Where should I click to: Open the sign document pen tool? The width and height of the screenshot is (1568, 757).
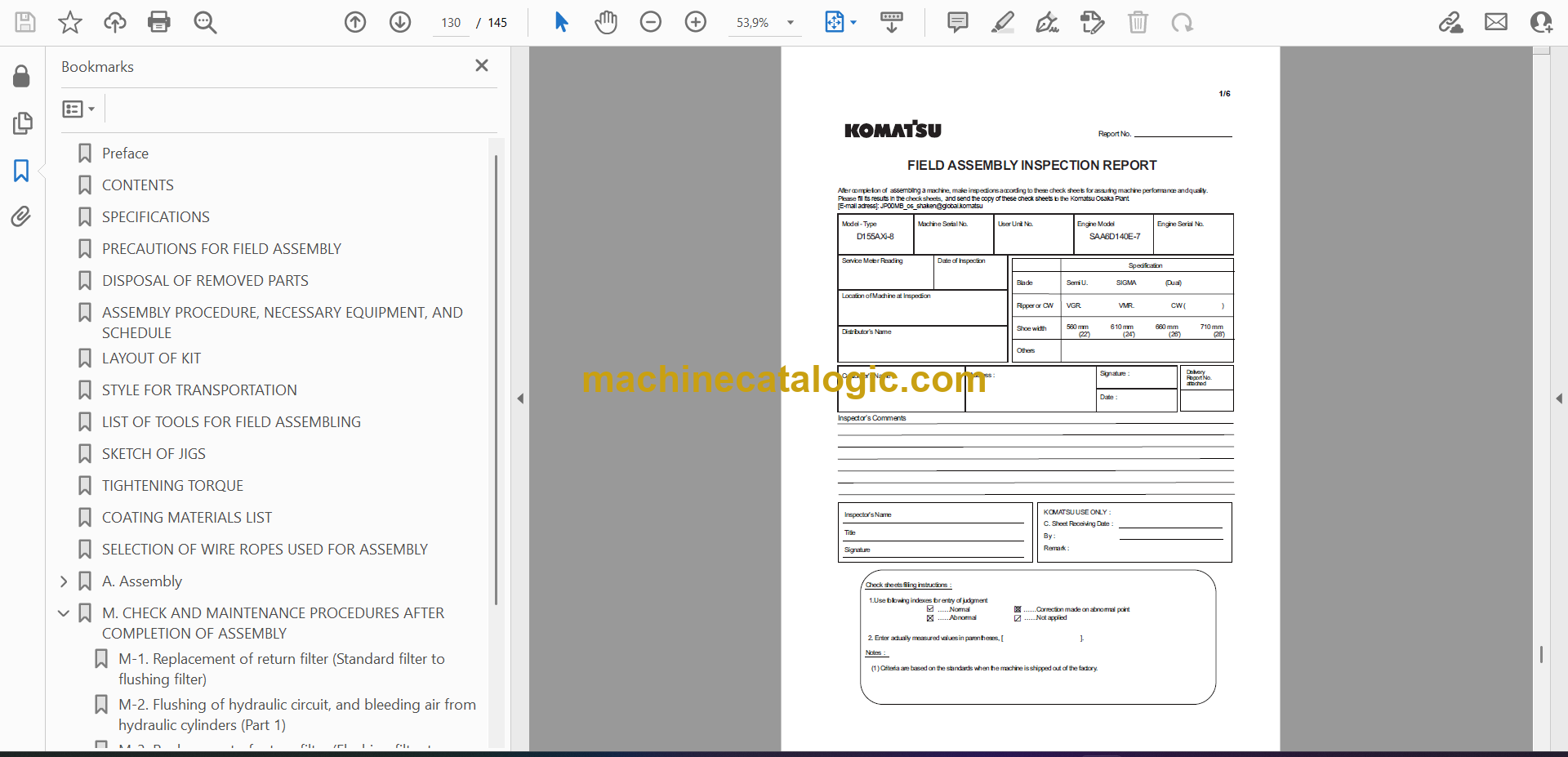tap(1048, 22)
